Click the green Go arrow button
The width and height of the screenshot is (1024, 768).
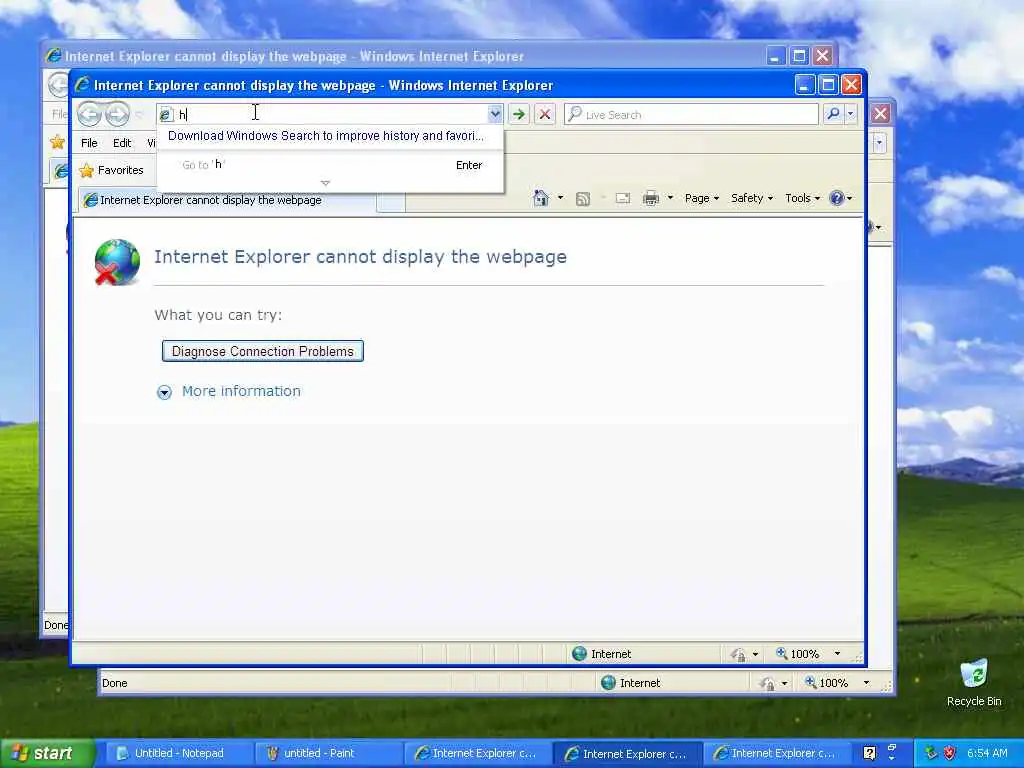coord(519,114)
